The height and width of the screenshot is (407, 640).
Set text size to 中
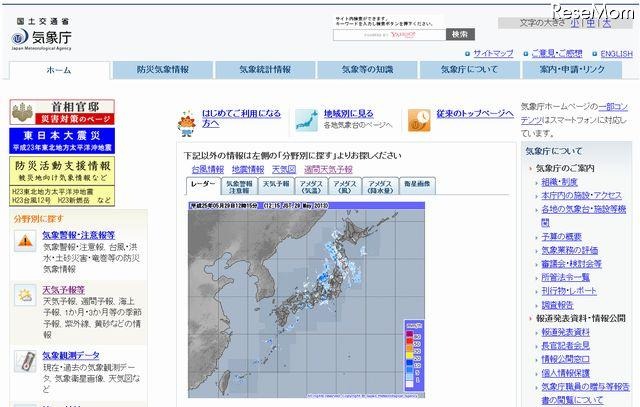tap(591, 23)
